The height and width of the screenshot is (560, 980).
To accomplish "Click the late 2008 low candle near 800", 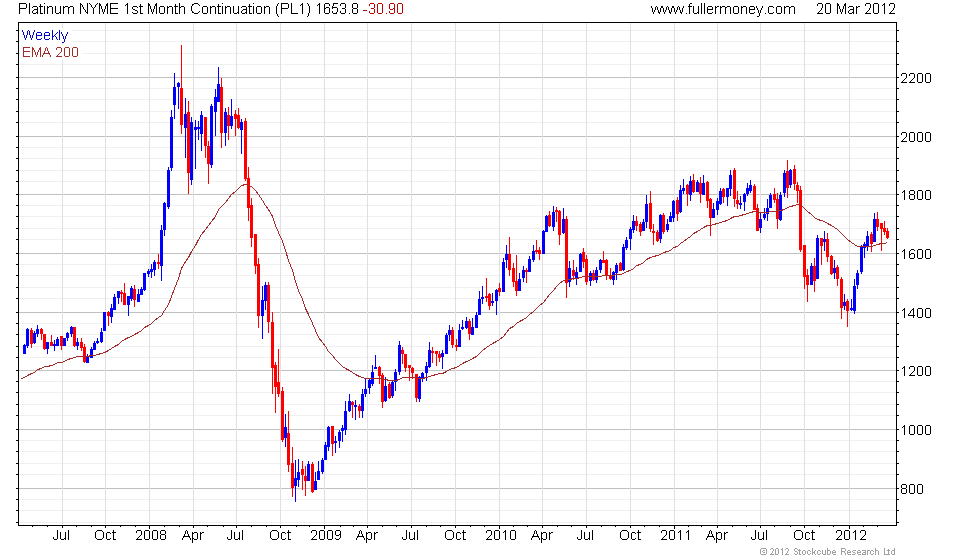I will coord(295,481).
